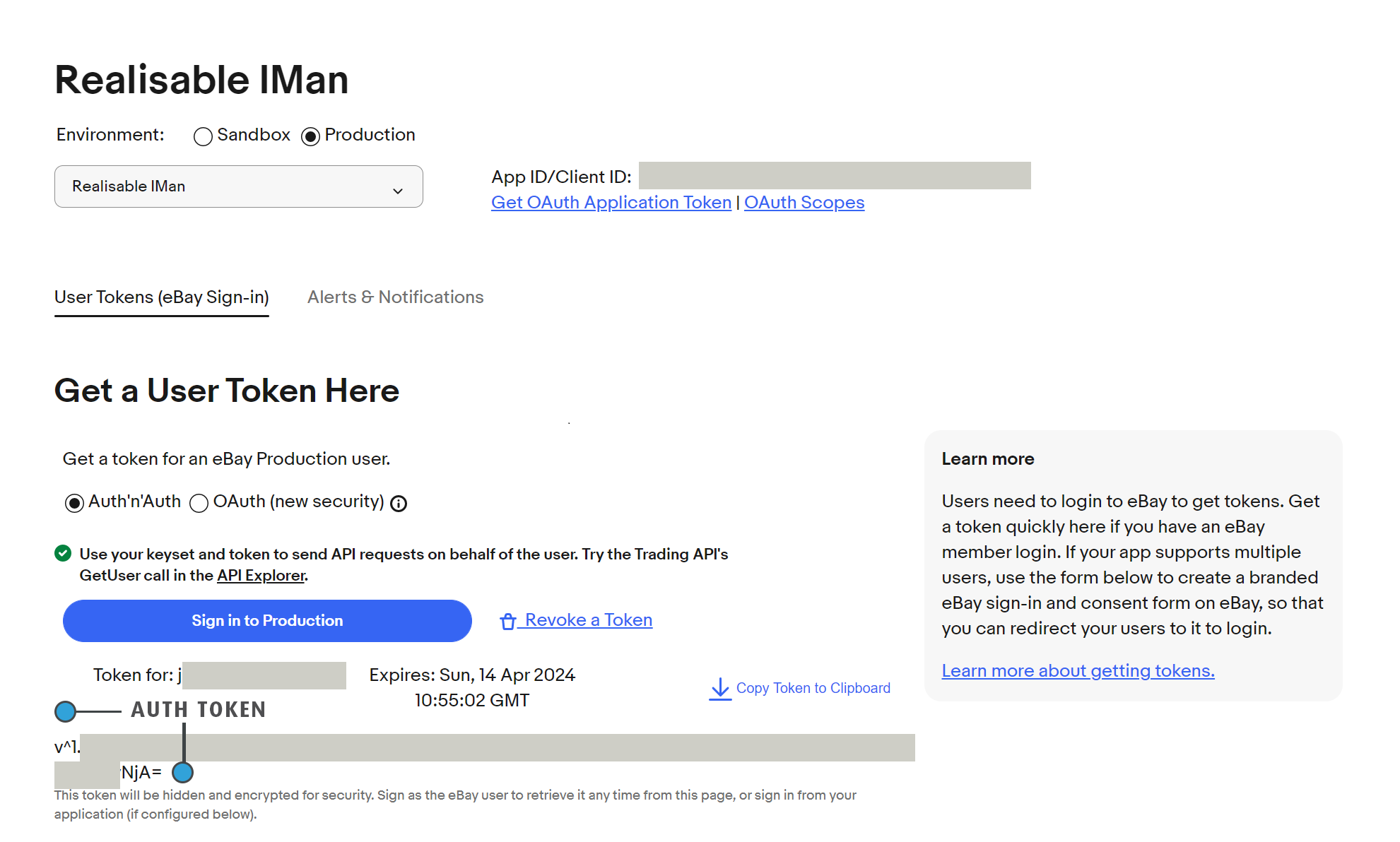Open Get OAuth Application Token link

(611, 203)
